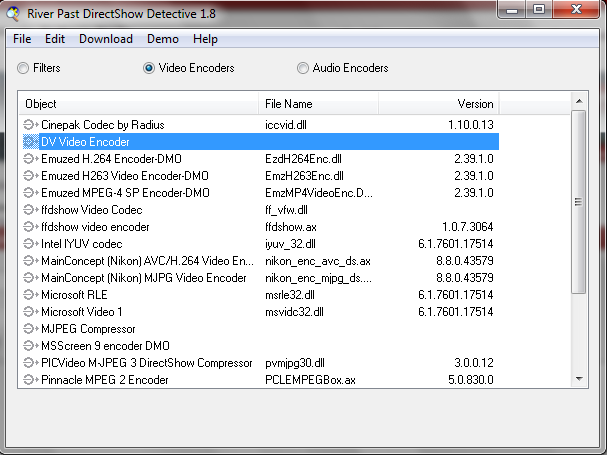Image resolution: width=607 pixels, height=455 pixels.
Task: Select the Microsoft RLE row
Action: [x=261, y=295]
